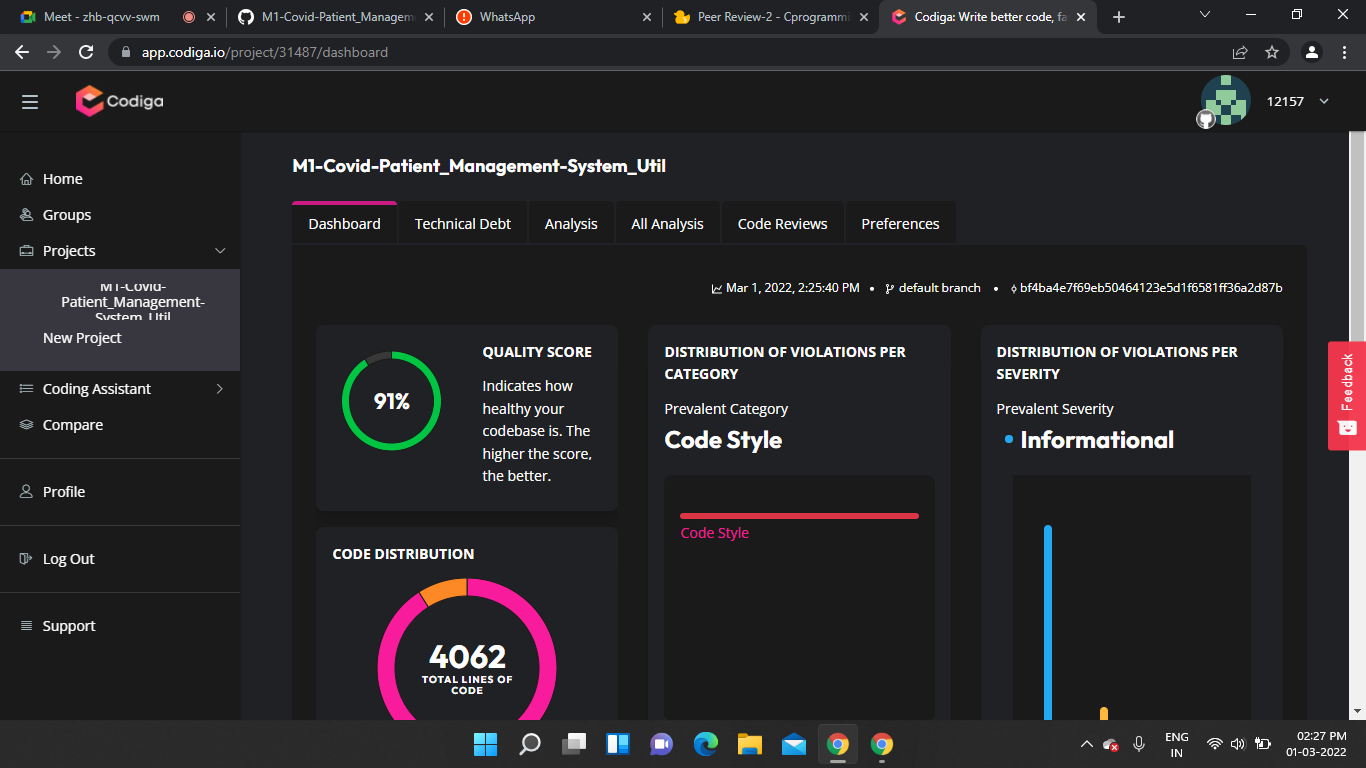Select the Preferences tab

point(899,222)
